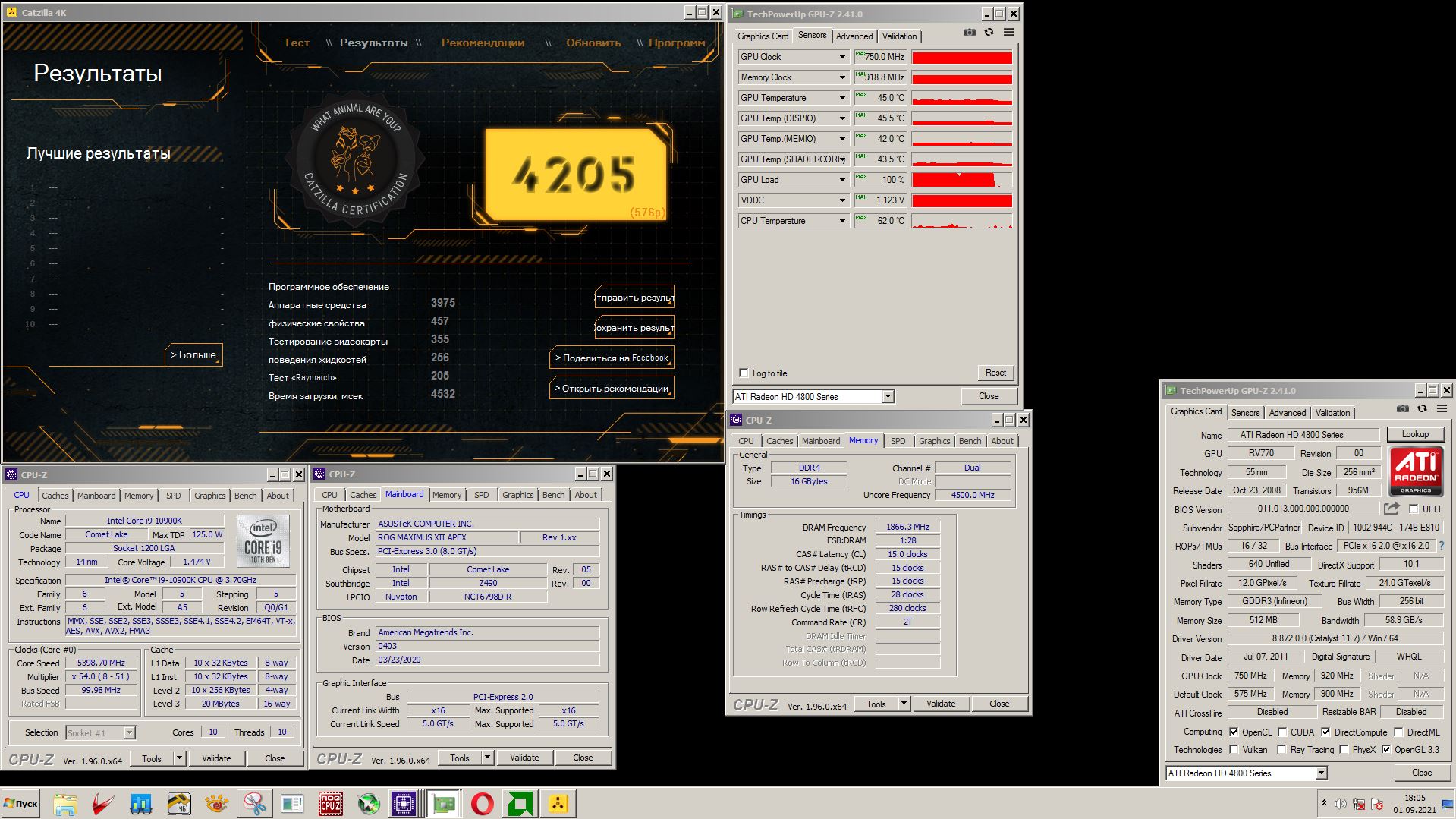This screenshot has height=819, width=1456.
Task: Open hamburger menu in GPU-Z Graphics Card window
Action: pyautogui.click(x=1442, y=409)
